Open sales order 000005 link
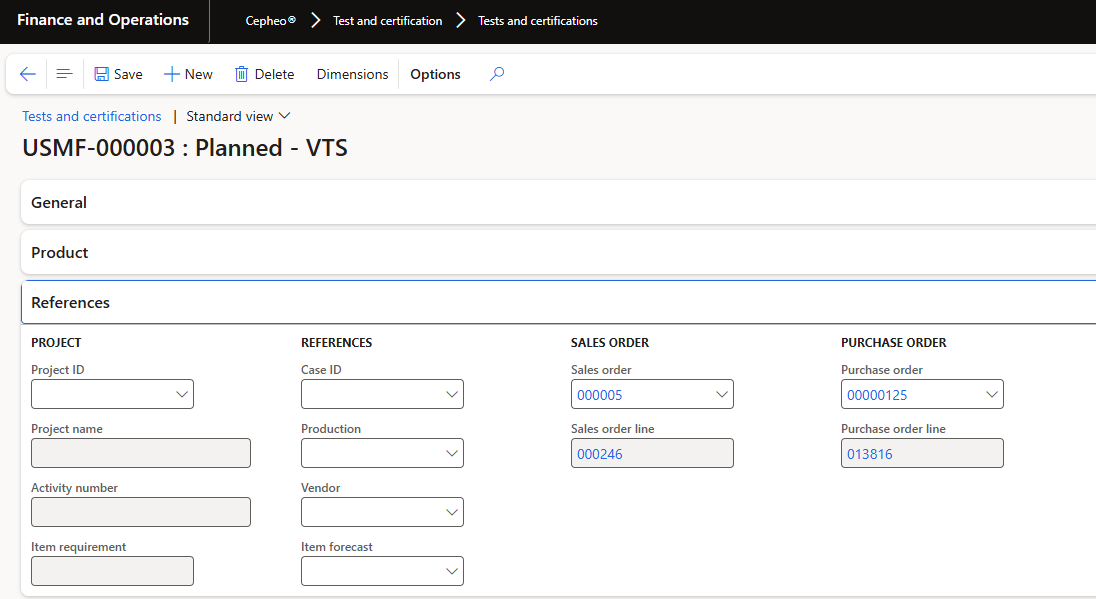Image resolution: width=1096 pixels, height=599 pixels. 600,395
